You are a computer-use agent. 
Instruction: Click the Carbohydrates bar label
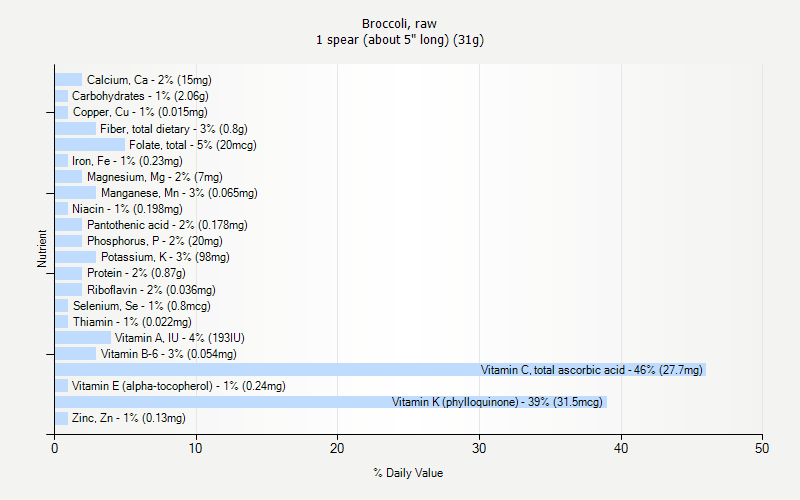tap(140, 96)
